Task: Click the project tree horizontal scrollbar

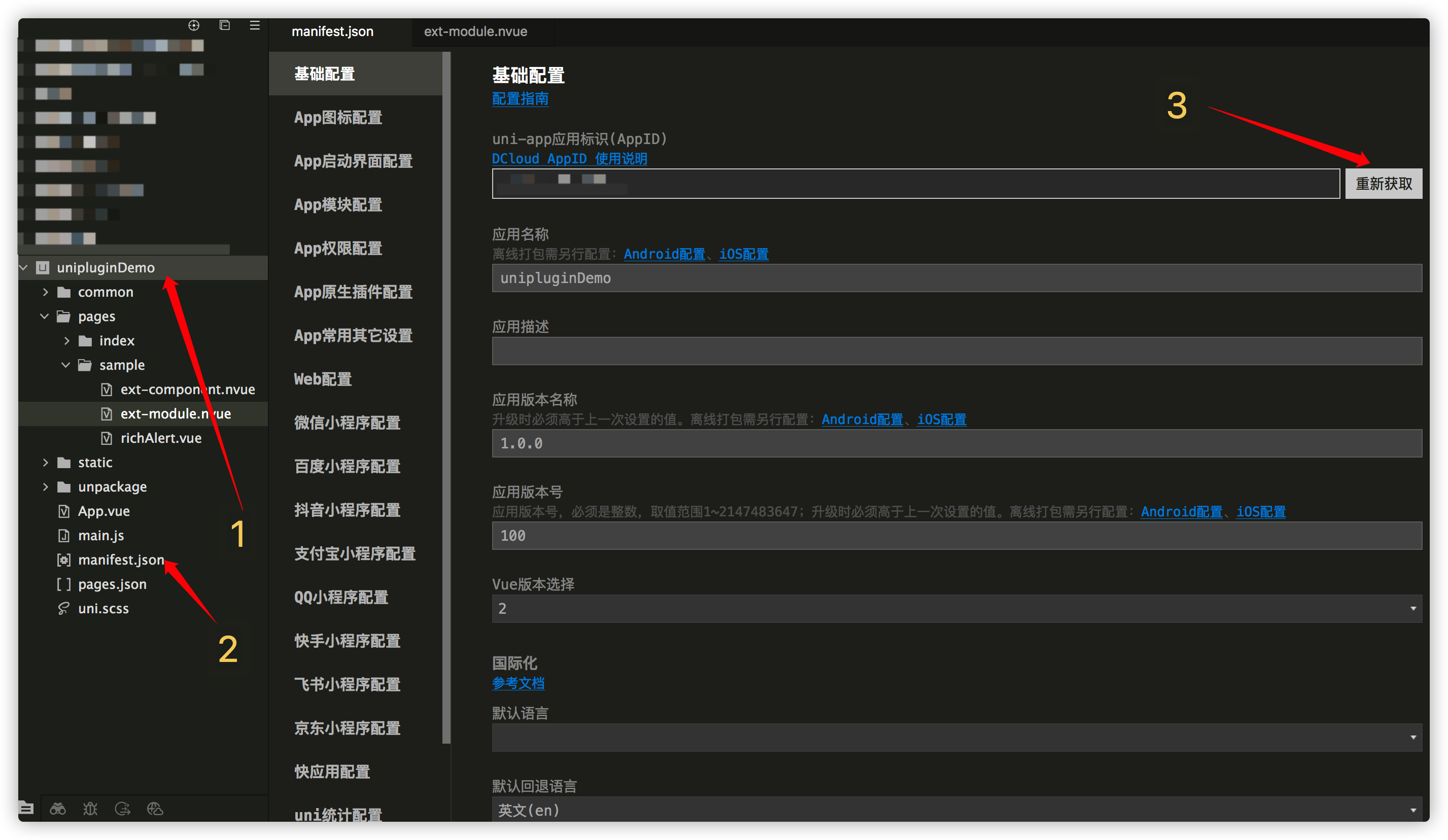Action: pos(124,250)
